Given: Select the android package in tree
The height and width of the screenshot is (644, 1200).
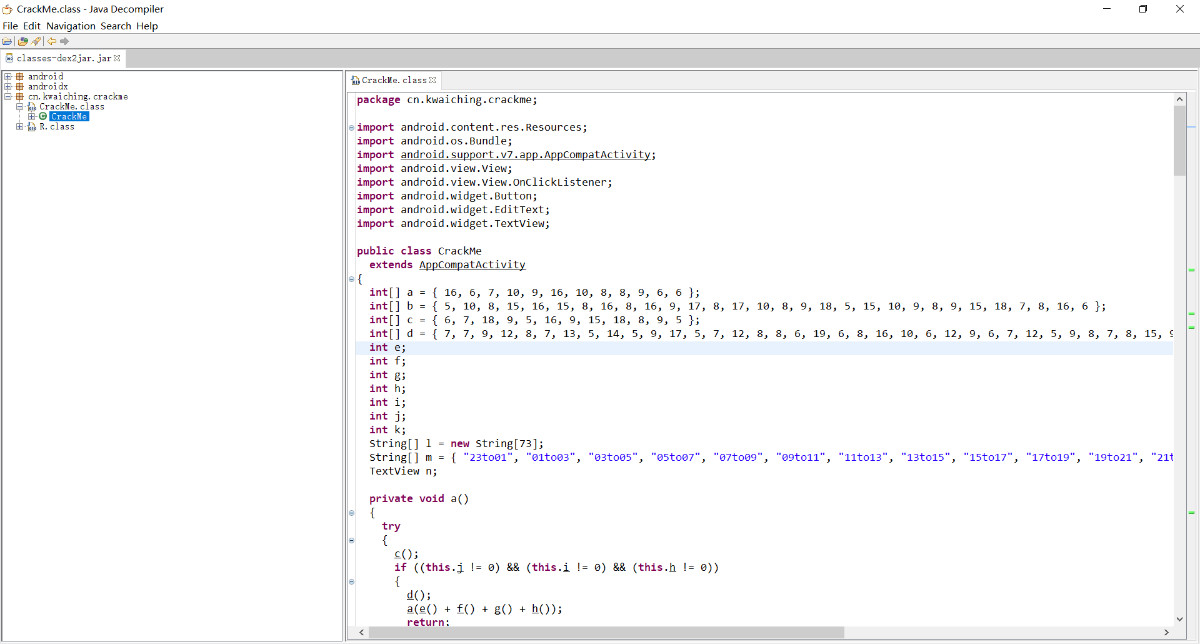Looking at the screenshot, I should click(45, 76).
